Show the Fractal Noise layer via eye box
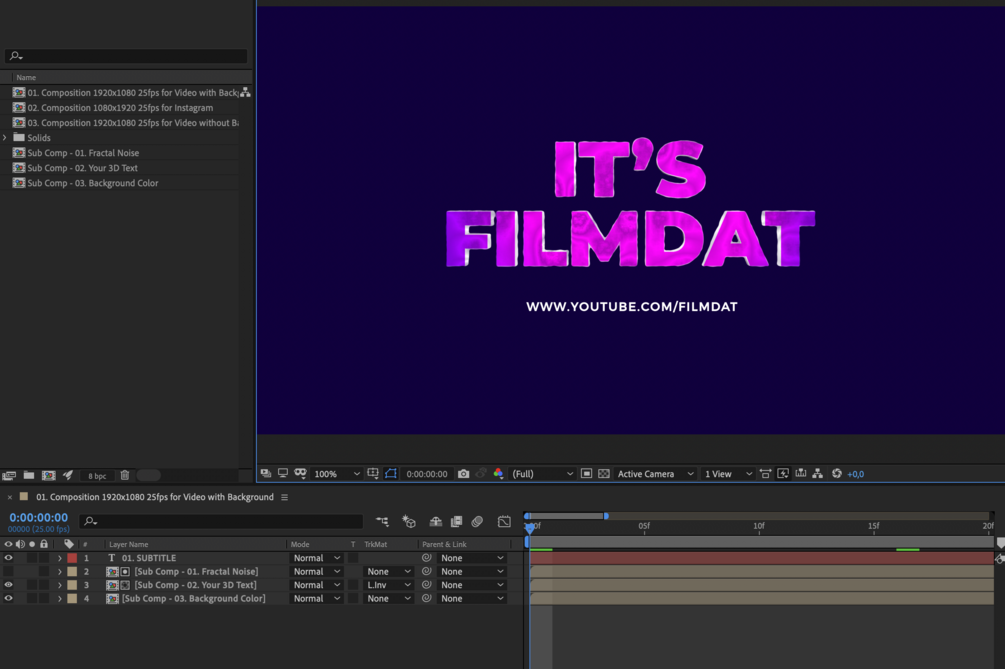The height and width of the screenshot is (669, 1005). 8,572
